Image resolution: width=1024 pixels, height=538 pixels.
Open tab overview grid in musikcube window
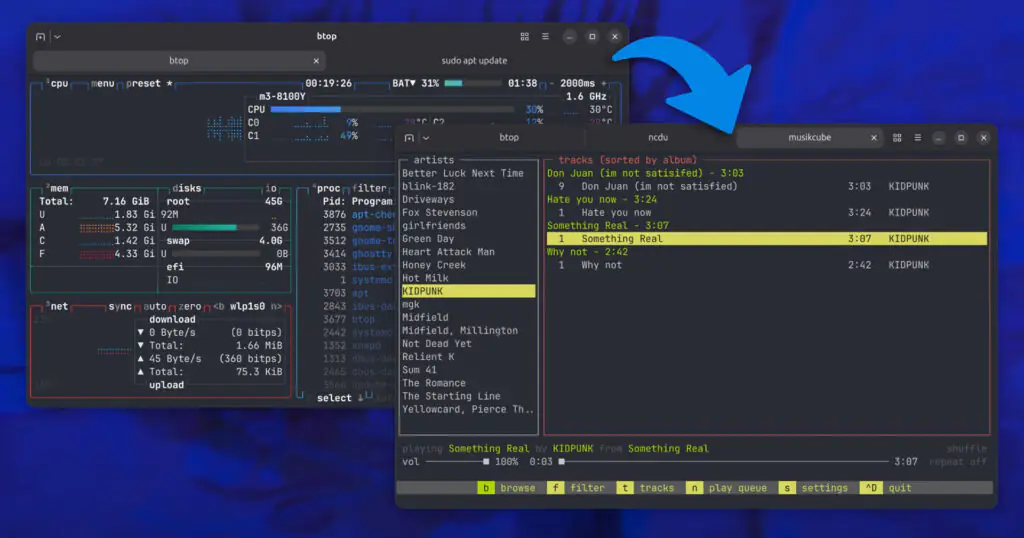897,137
